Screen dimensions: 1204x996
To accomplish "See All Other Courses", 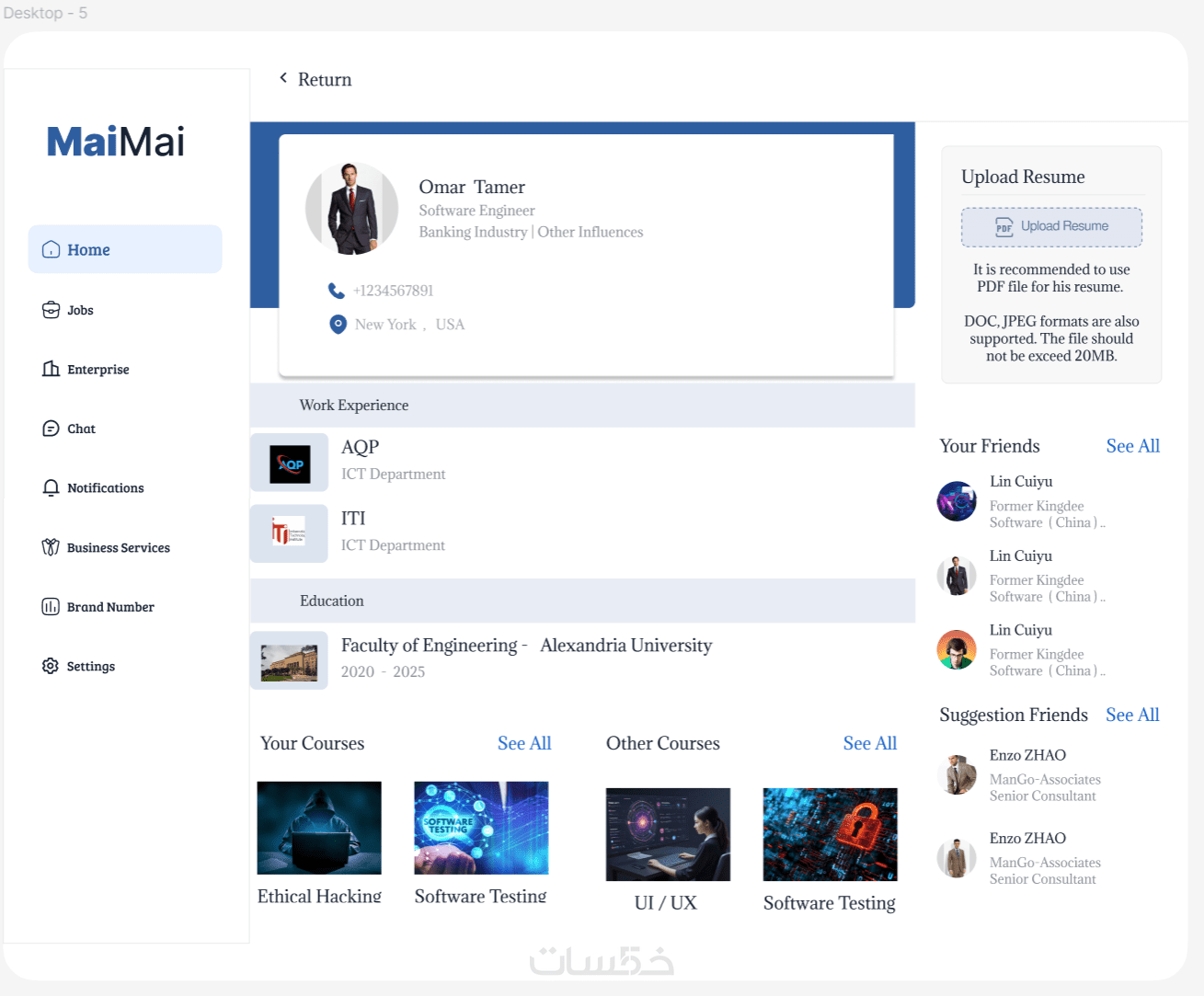I will (x=870, y=743).
